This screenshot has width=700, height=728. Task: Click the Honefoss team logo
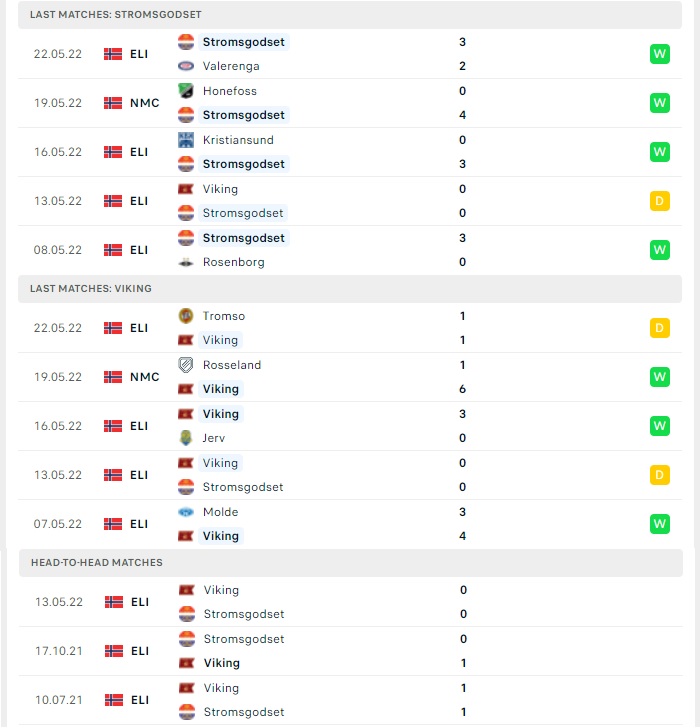click(x=186, y=91)
